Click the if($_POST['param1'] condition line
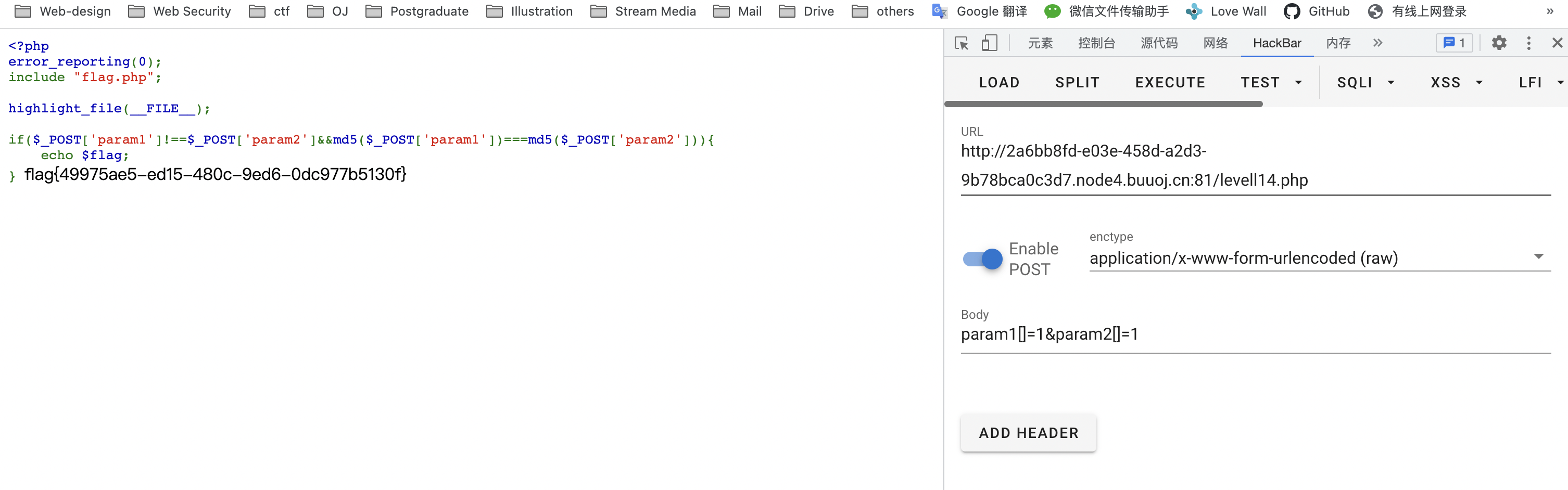The height and width of the screenshot is (490, 1568). (361, 140)
